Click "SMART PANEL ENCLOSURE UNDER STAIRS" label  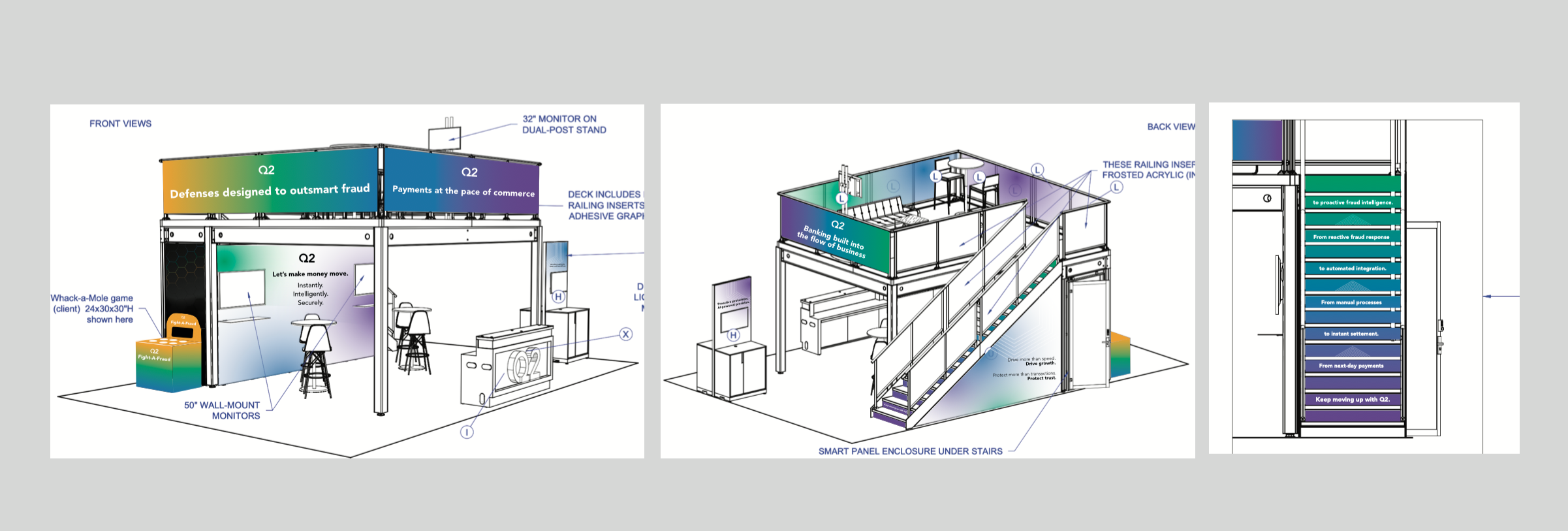(910, 451)
